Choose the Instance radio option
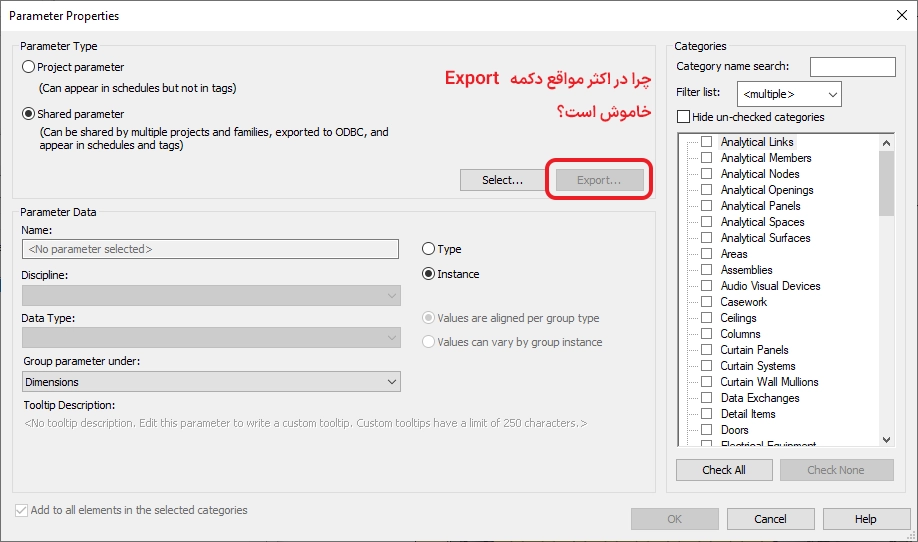918x542 pixels. tap(429, 274)
